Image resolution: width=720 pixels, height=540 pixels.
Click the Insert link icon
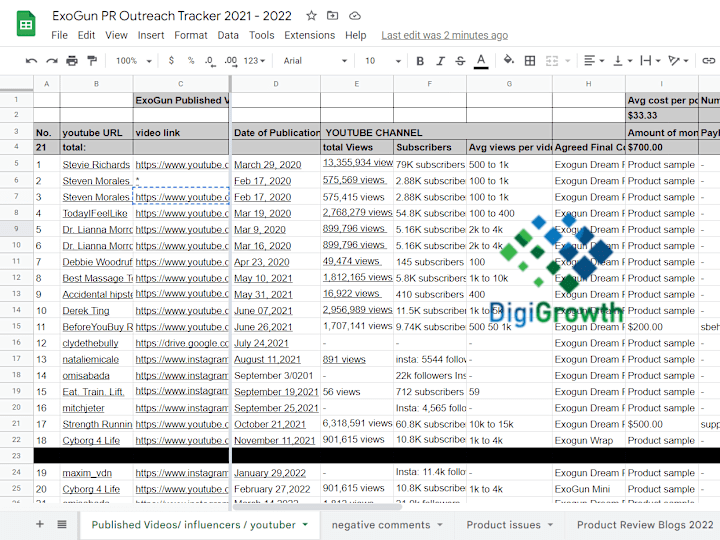[x=709, y=61]
